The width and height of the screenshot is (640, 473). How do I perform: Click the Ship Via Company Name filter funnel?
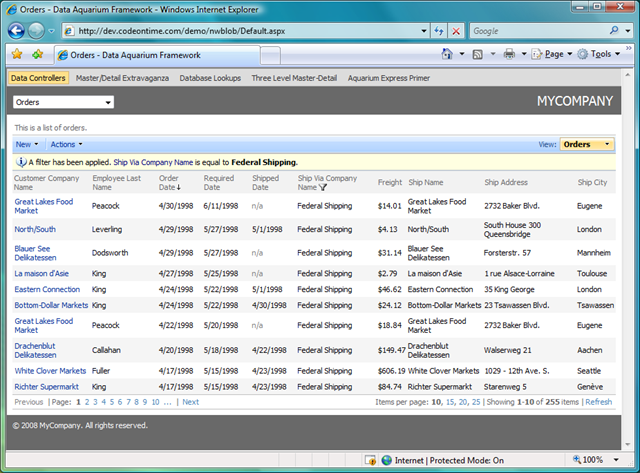pos(323,187)
